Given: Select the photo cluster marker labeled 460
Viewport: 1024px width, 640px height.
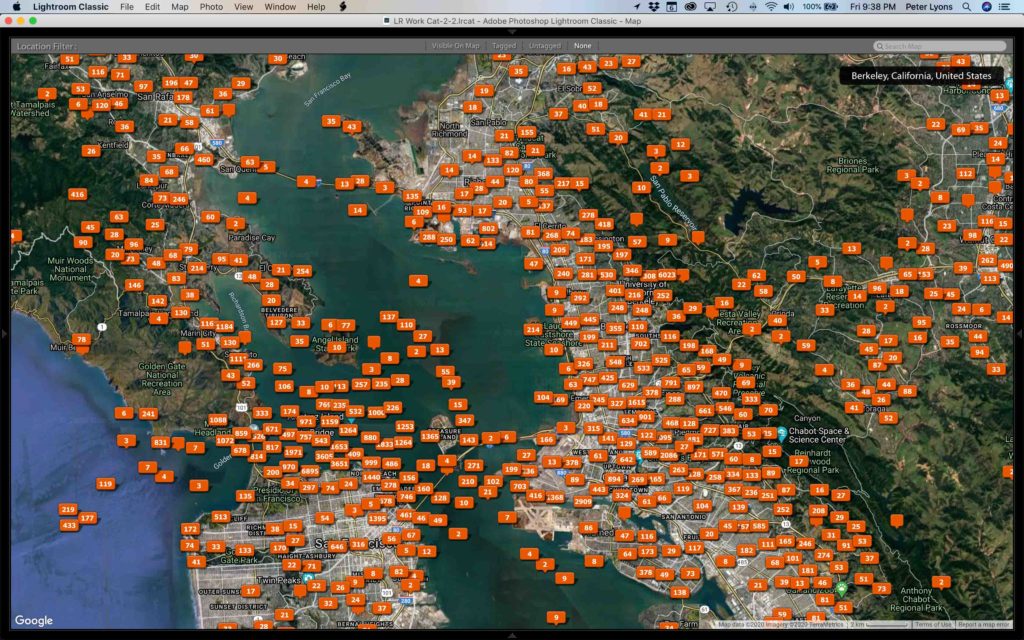Looking at the screenshot, I should [x=204, y=159].
